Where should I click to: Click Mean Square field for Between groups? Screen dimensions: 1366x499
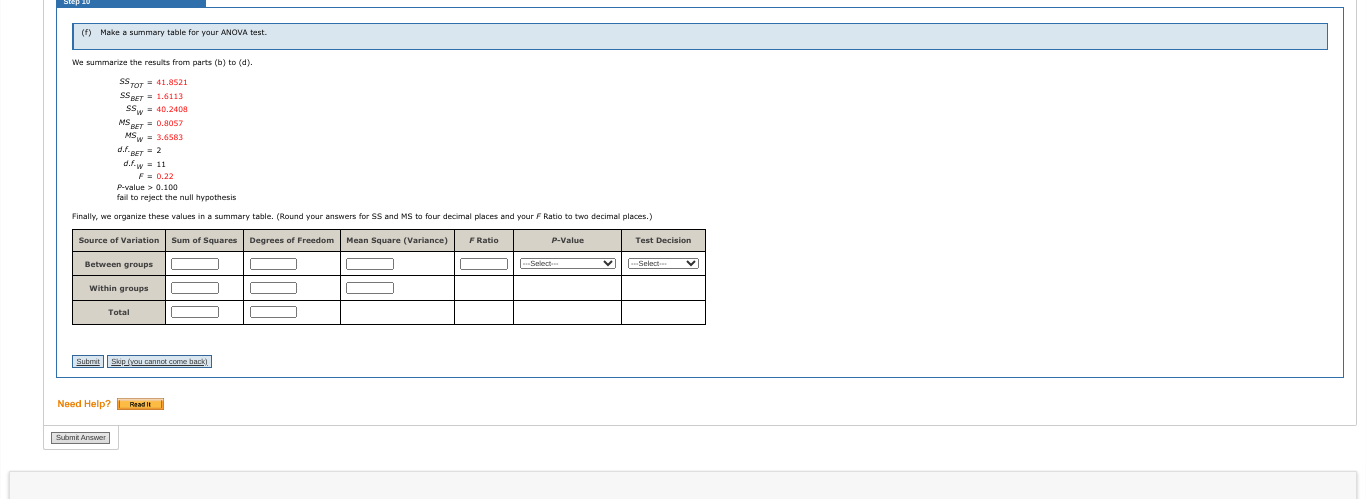point(370,264)
